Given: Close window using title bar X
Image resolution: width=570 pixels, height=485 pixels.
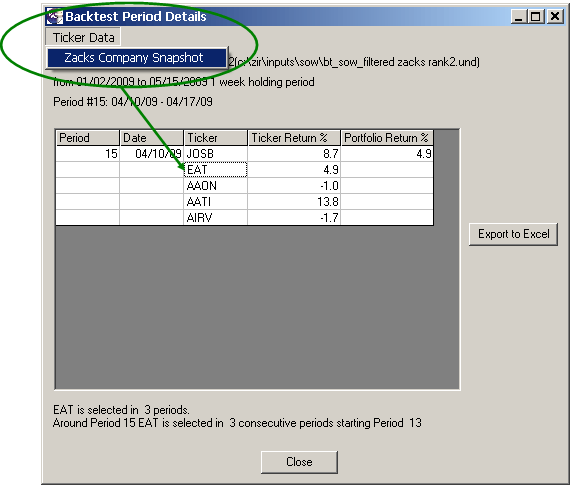Looking at the screenshot, I should coord(555,16).
